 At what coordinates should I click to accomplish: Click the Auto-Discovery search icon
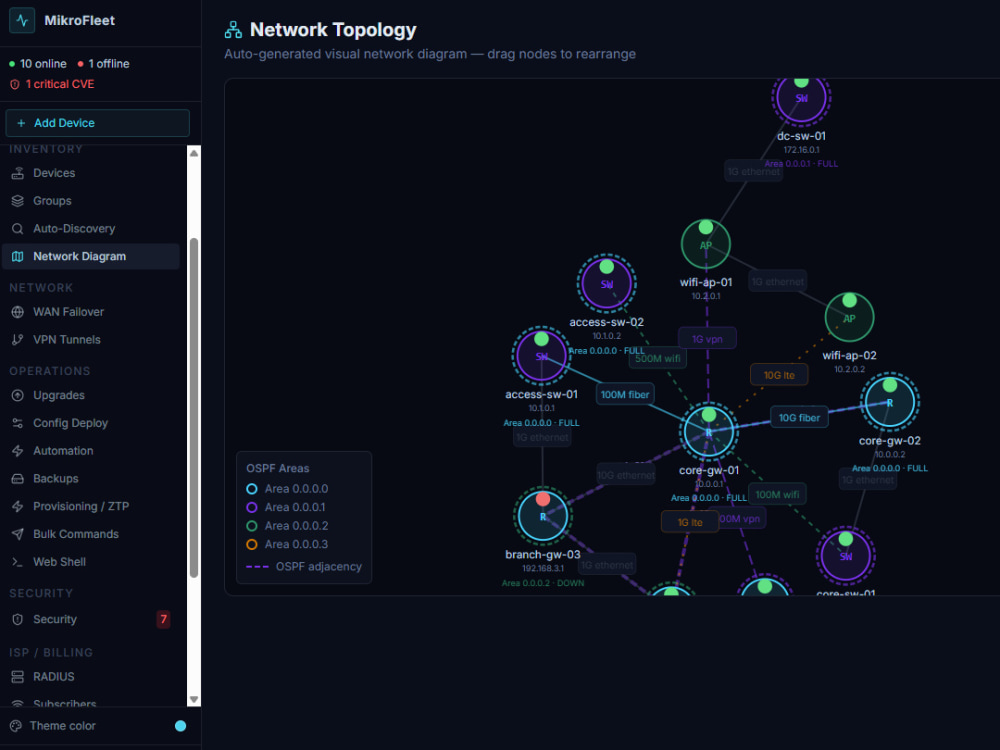18,228
